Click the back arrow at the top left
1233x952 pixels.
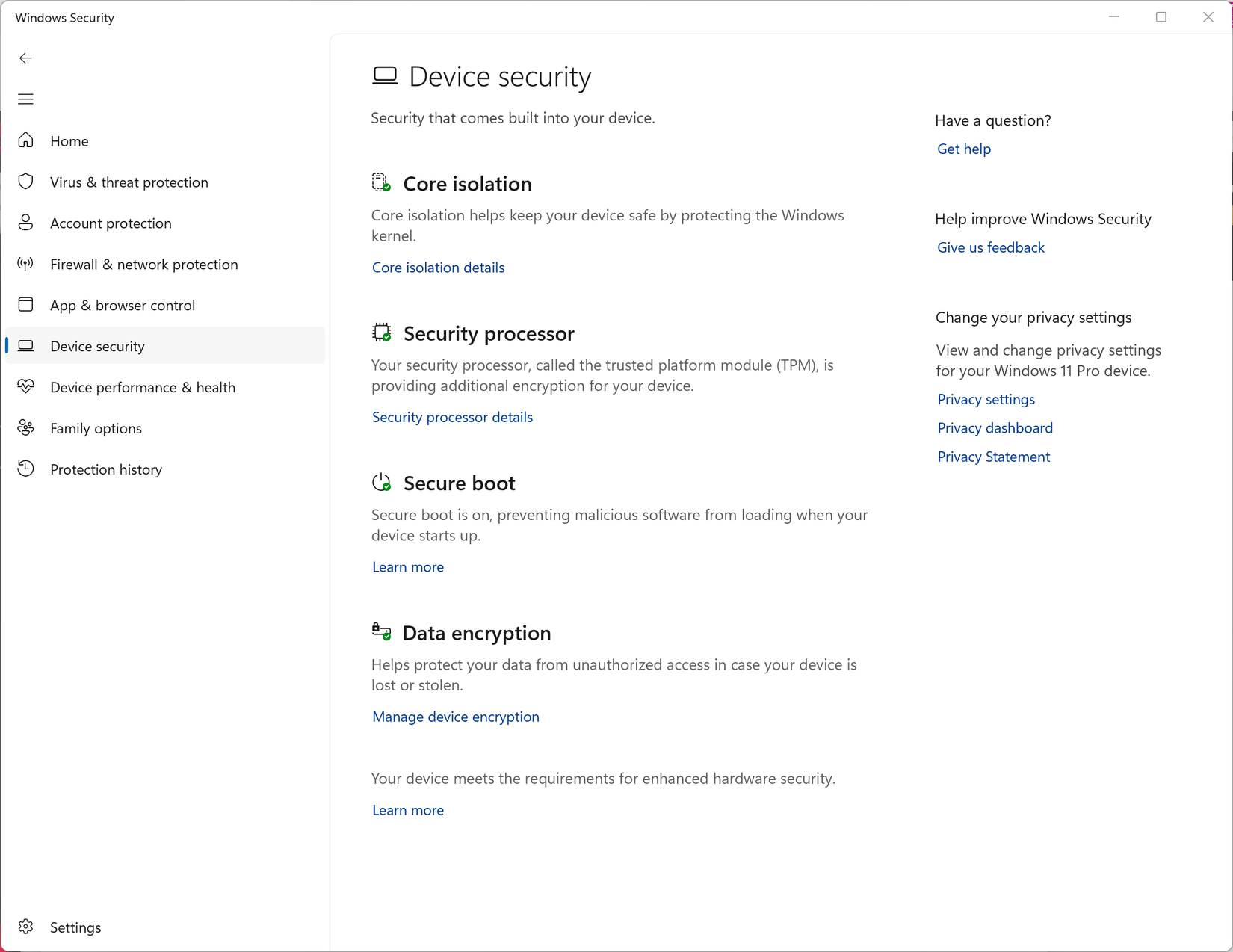pyautogui.click(x=25, y=58)
